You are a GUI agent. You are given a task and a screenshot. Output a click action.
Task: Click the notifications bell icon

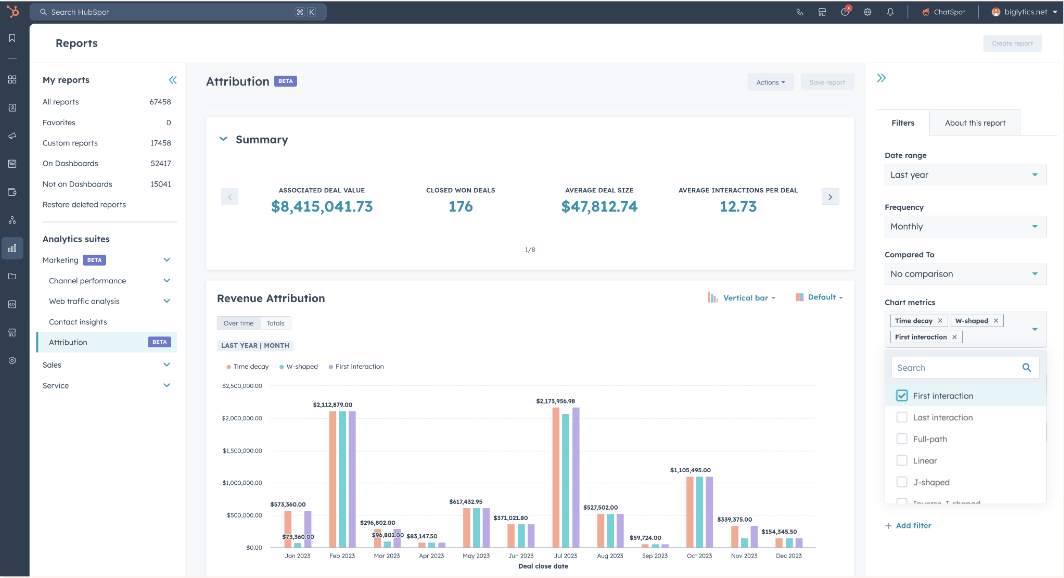pyautogui.click(x=889, y=12)
